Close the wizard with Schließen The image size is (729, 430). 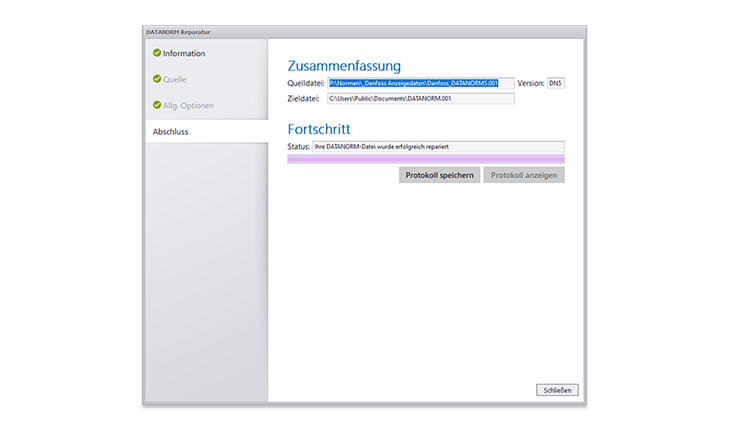coord(557,390)
